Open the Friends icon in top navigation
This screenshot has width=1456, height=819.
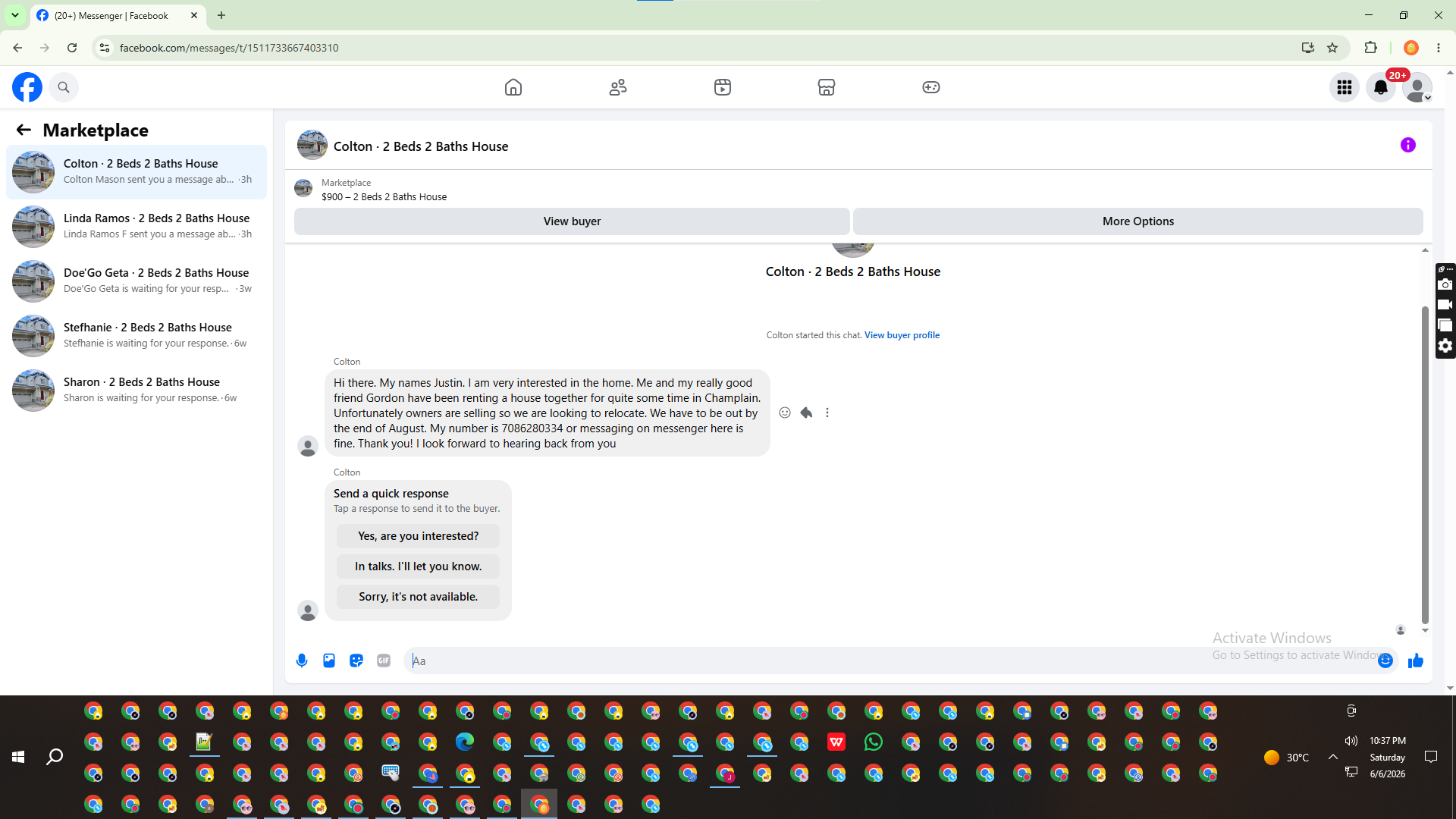click(618, 87)
